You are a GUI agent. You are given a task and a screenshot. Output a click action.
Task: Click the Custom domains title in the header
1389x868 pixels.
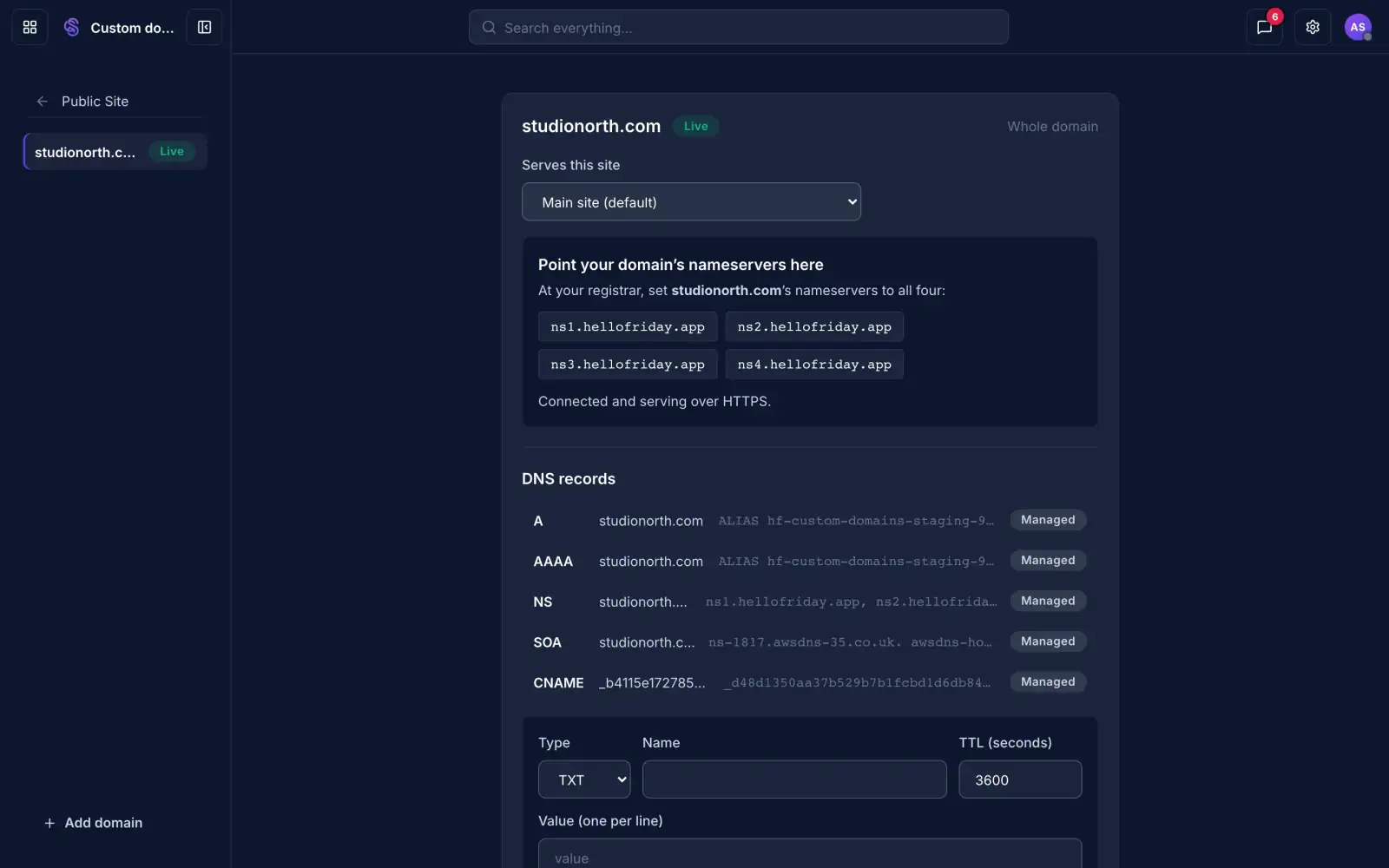pos(132,28)
